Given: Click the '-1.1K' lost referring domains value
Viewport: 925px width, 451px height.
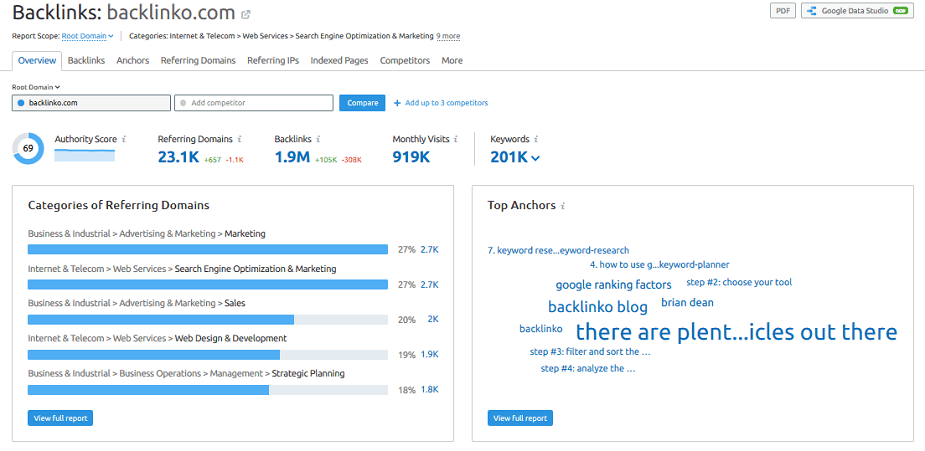Looking at the screenshot, I should (x=235, y=160).
